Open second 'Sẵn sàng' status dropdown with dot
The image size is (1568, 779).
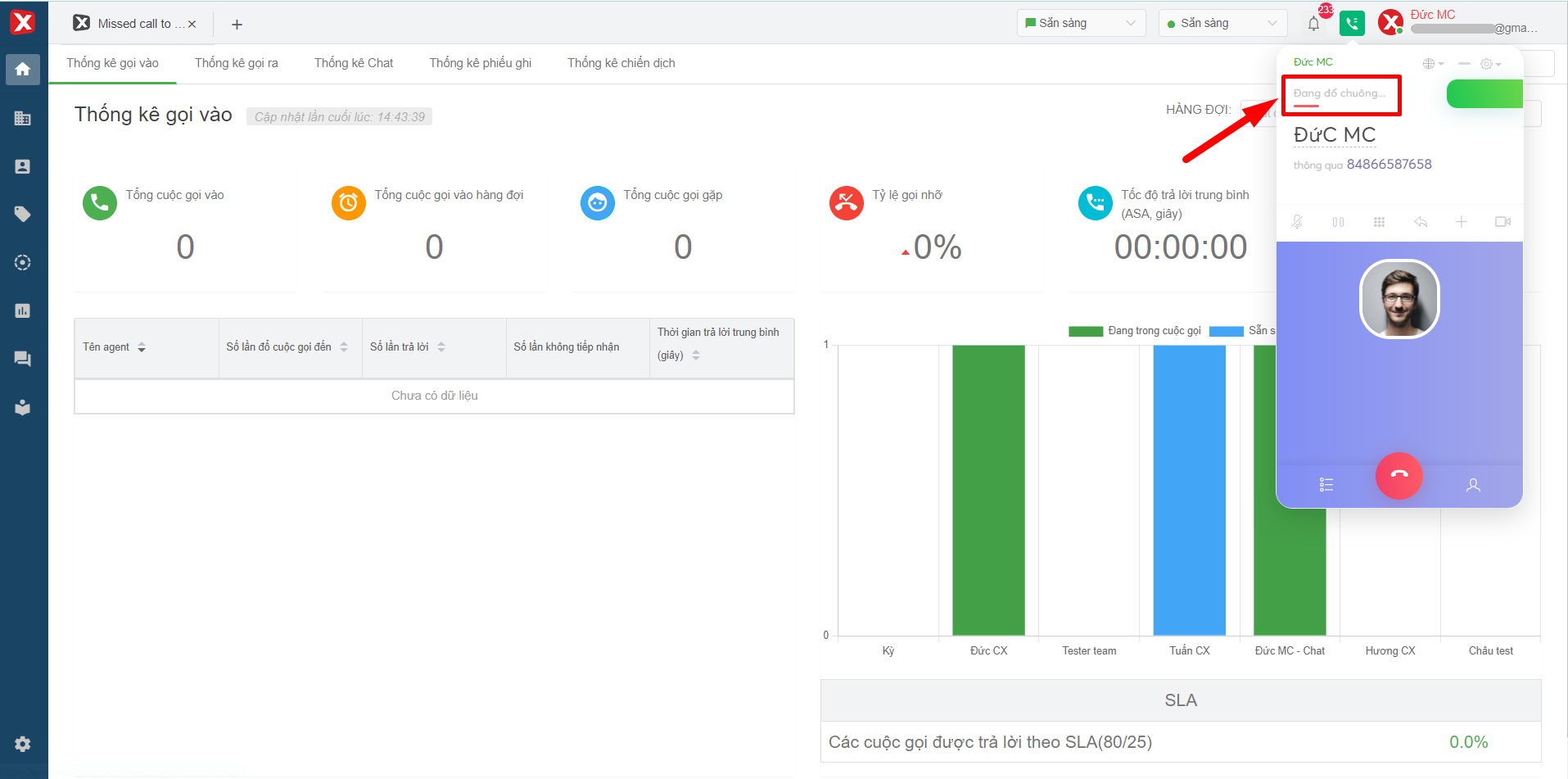click(1222, 24)
